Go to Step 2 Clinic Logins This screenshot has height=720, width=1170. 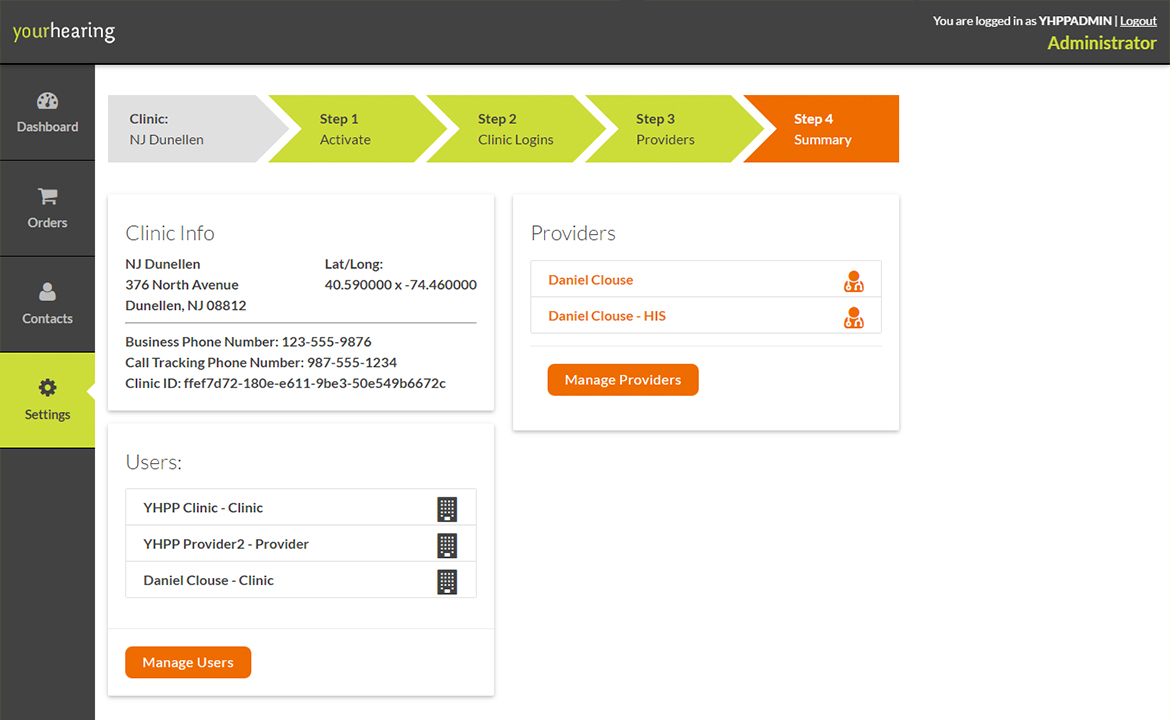pyautogui.click(x=515, y=128)
